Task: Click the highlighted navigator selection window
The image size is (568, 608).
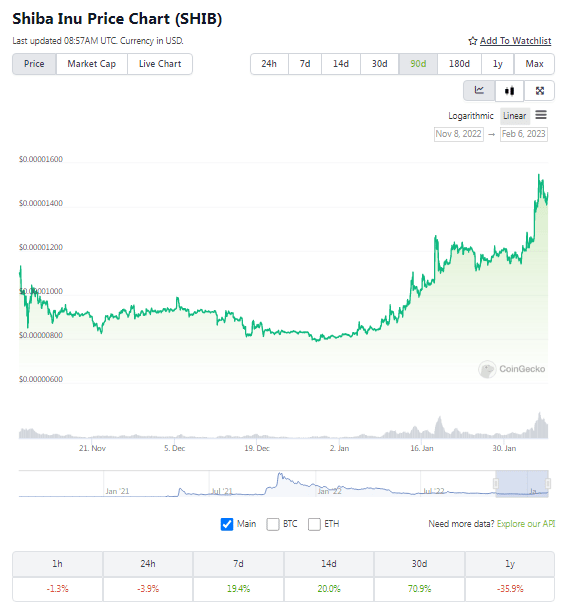Action: (522, 484)
